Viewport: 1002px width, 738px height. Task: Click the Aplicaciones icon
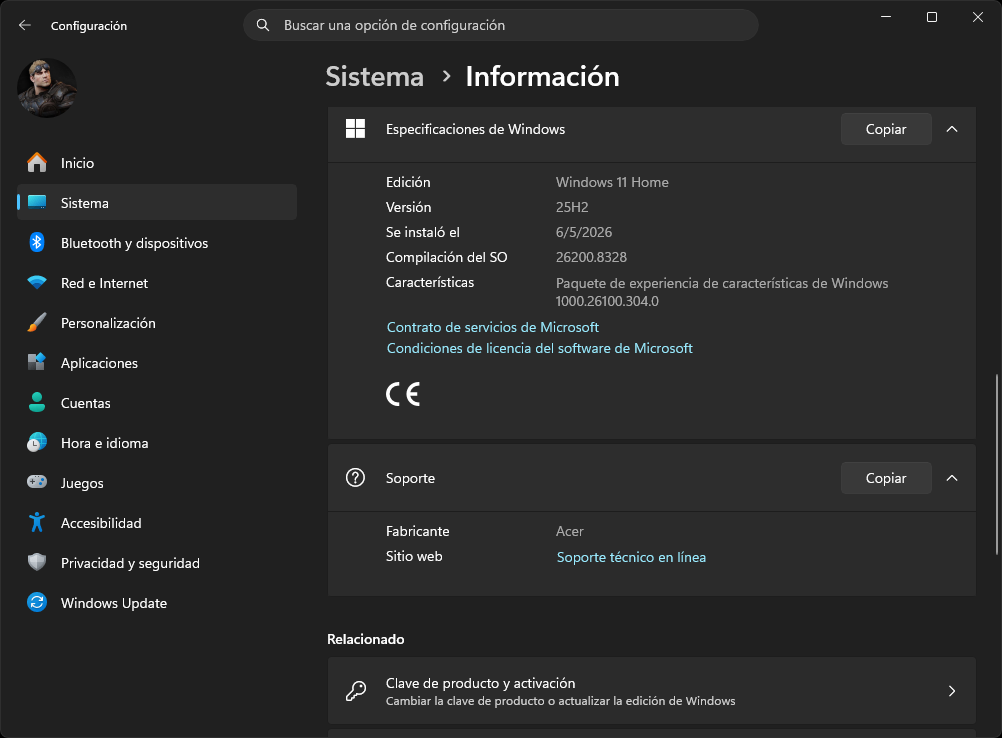click(x=37, y=362)
